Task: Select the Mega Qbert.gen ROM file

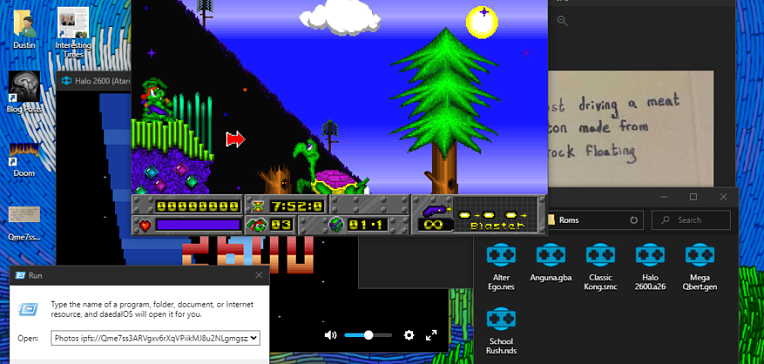Action: point(700,267)
